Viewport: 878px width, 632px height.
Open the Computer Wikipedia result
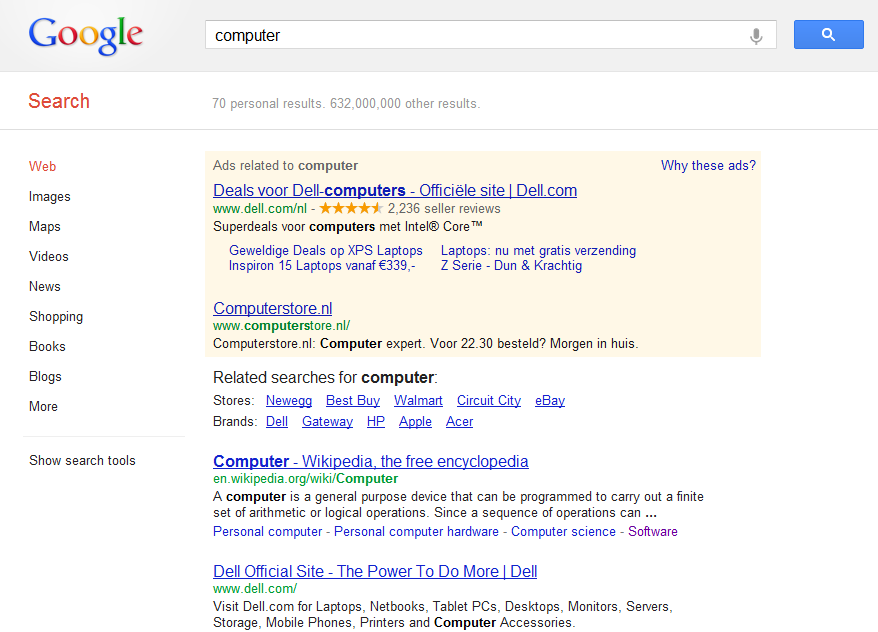370,462
